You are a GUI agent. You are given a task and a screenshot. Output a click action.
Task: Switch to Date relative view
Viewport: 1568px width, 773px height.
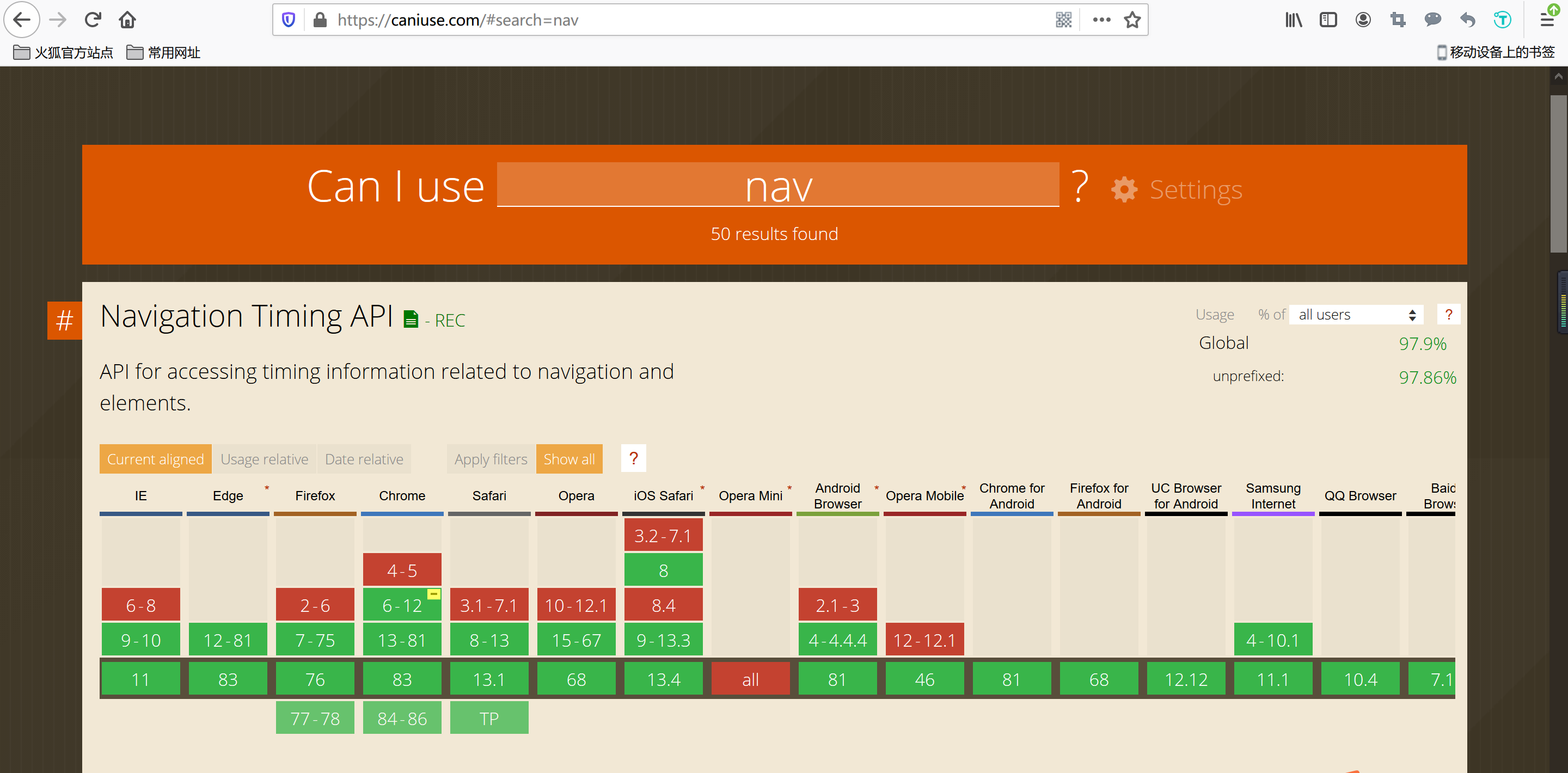tap(364, 459)
